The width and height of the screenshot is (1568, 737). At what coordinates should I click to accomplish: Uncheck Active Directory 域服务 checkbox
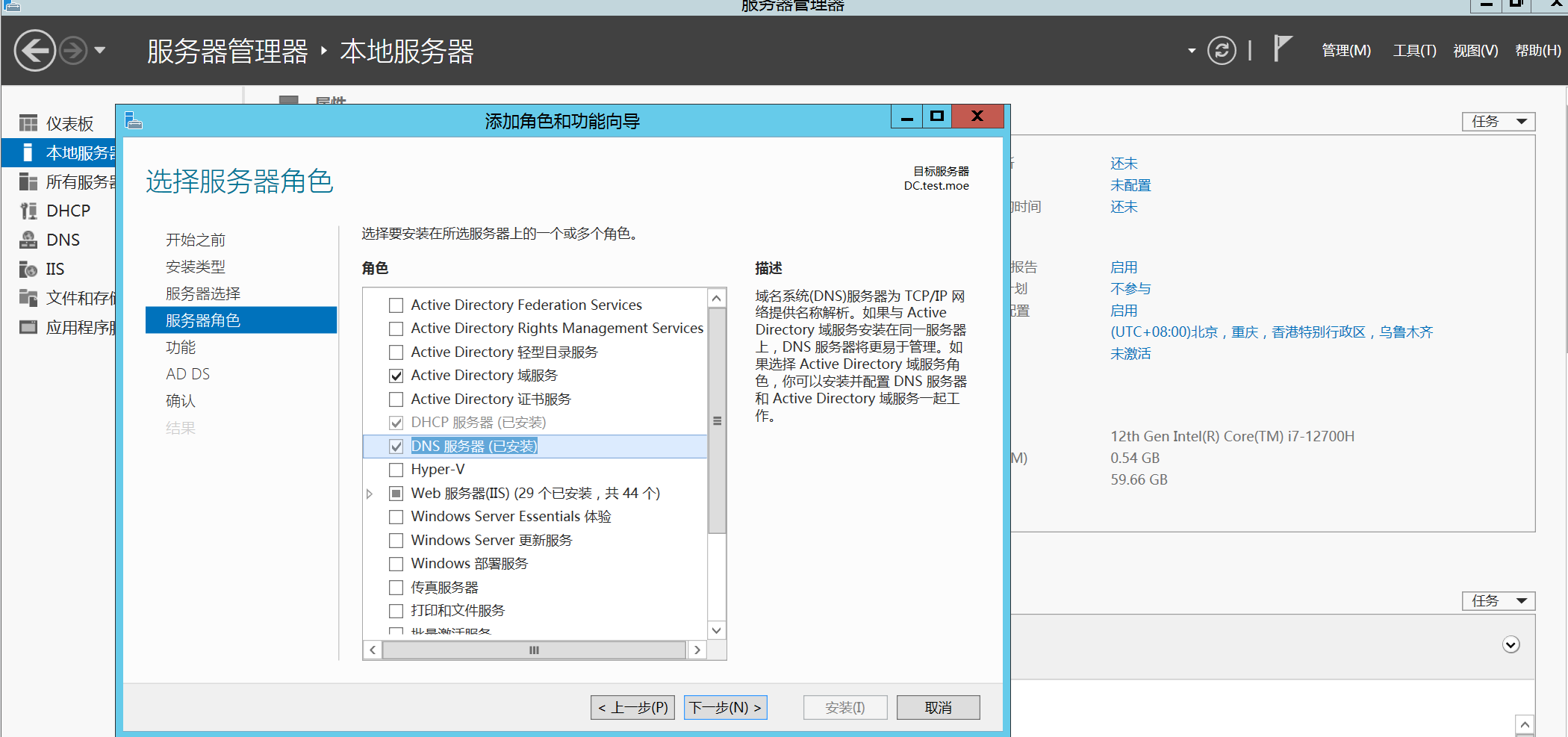point(396,376)
